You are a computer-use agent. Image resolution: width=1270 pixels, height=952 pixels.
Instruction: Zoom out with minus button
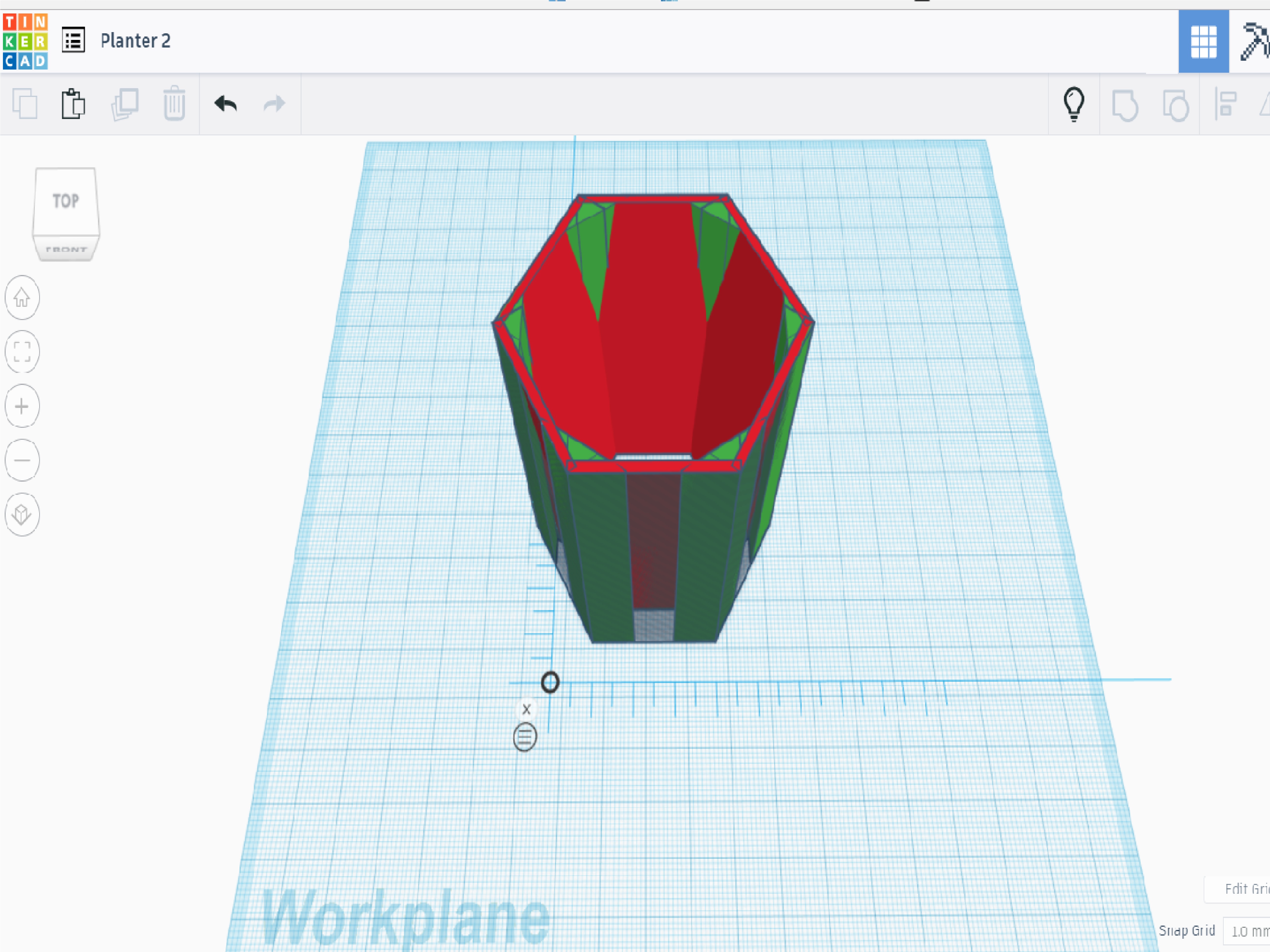[x=22, y=460]
